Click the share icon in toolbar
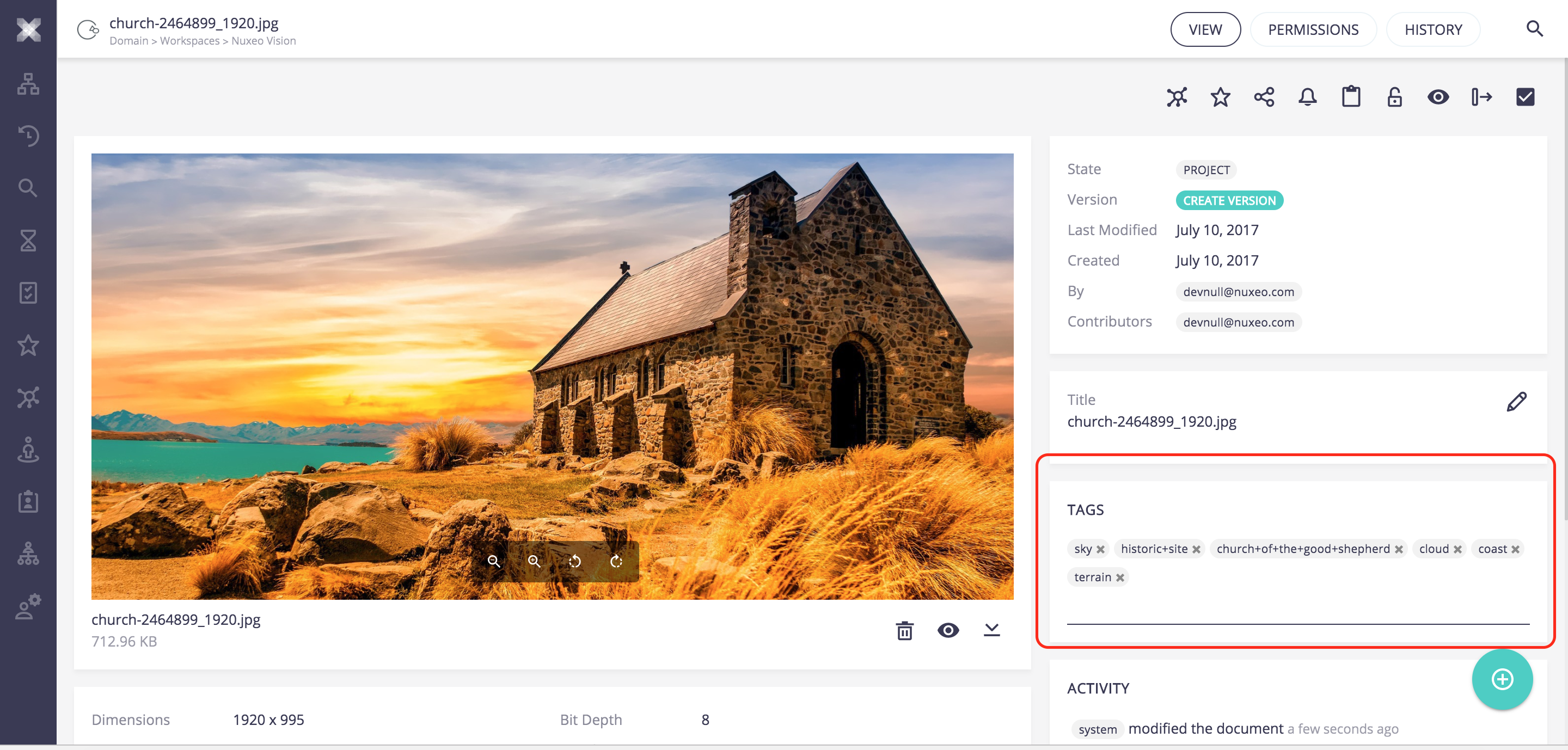Image resolution: width=1568 pixels, height=750 pixels. (1264, 97)
